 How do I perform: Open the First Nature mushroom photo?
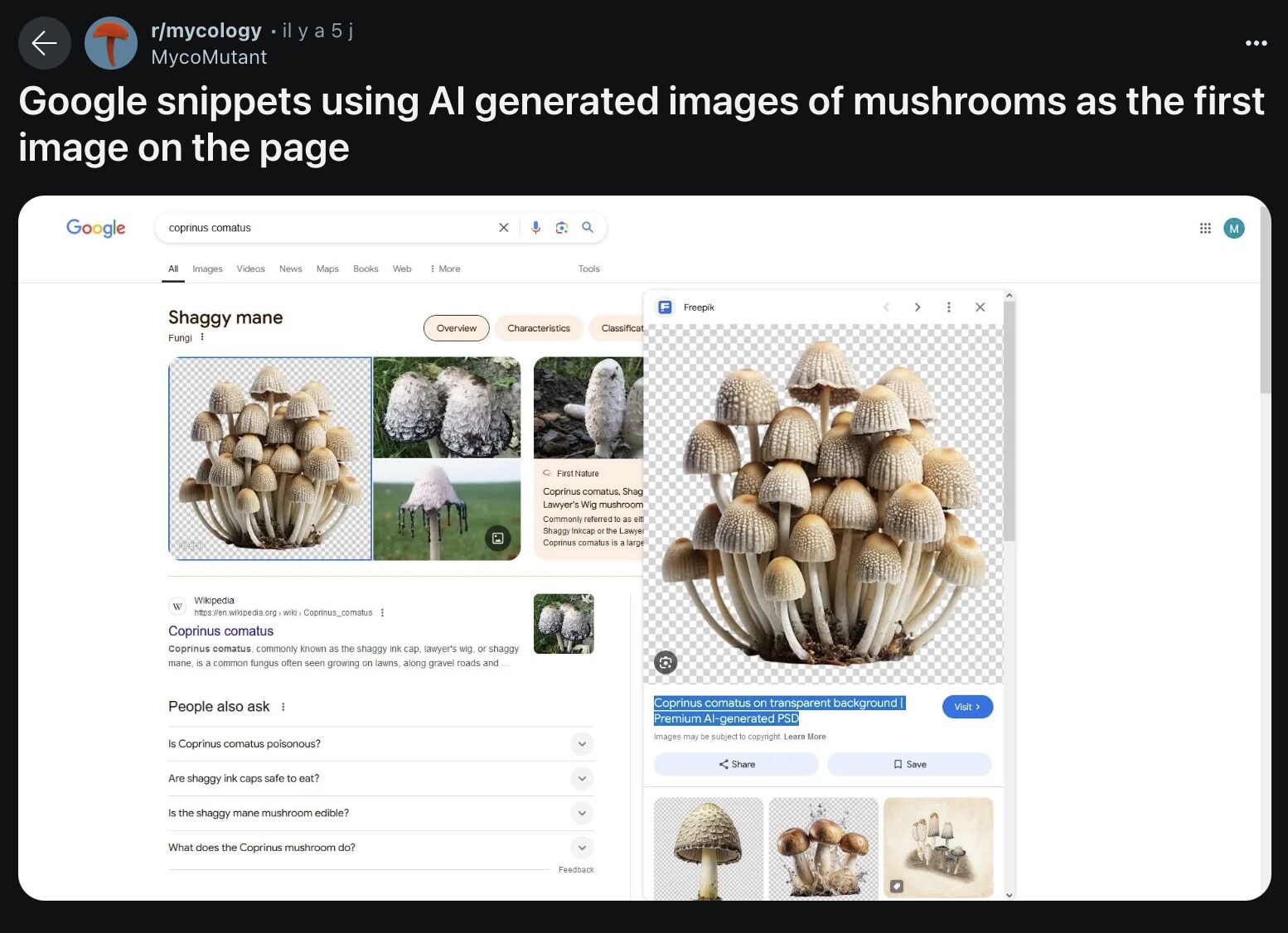click(588, 408)
